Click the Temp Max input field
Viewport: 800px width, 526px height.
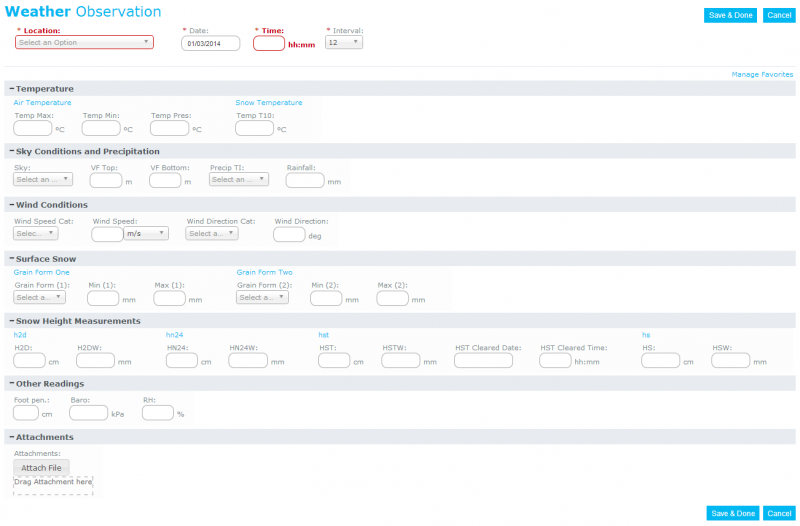33,128
